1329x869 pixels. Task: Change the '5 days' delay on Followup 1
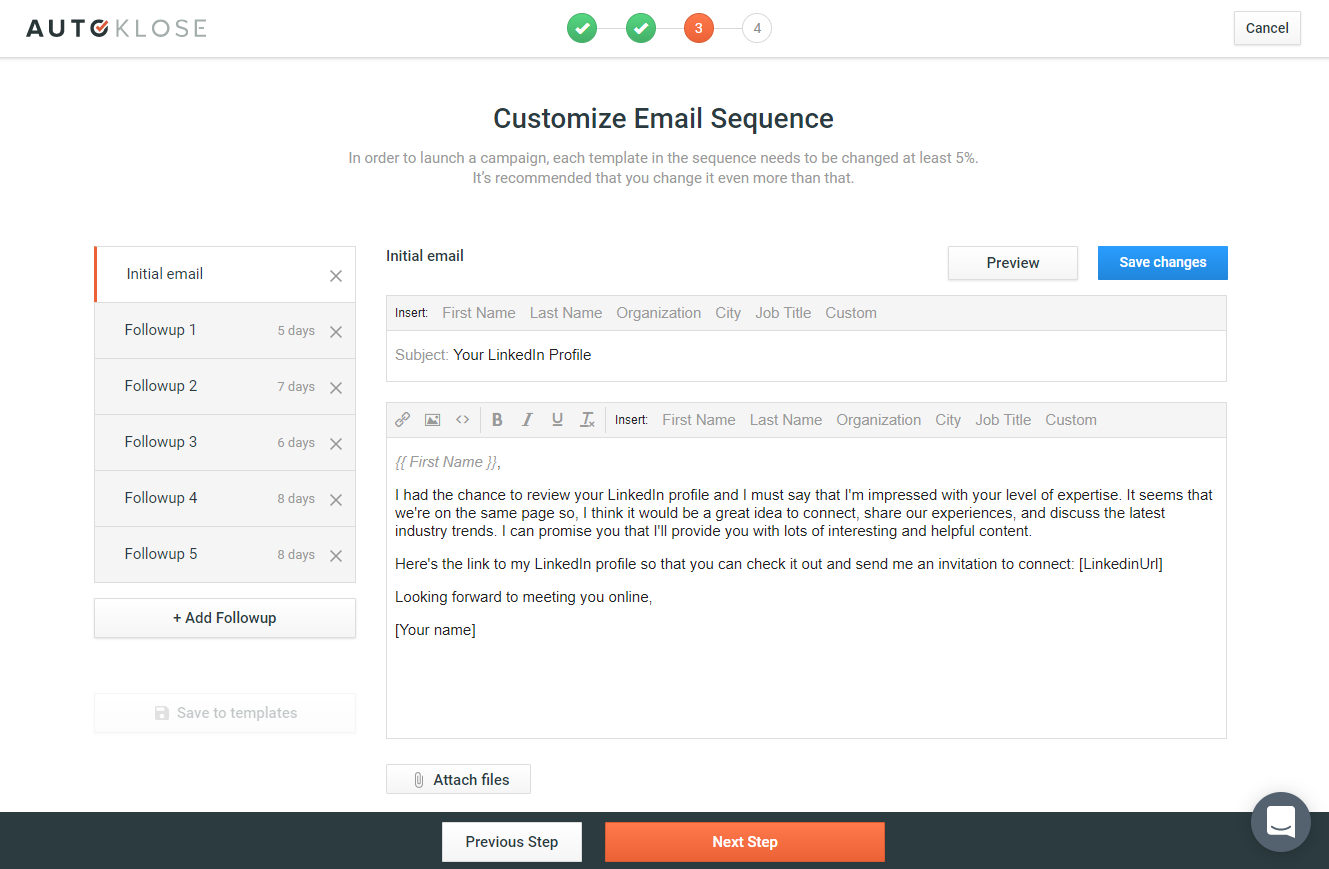tap(296, 331)
